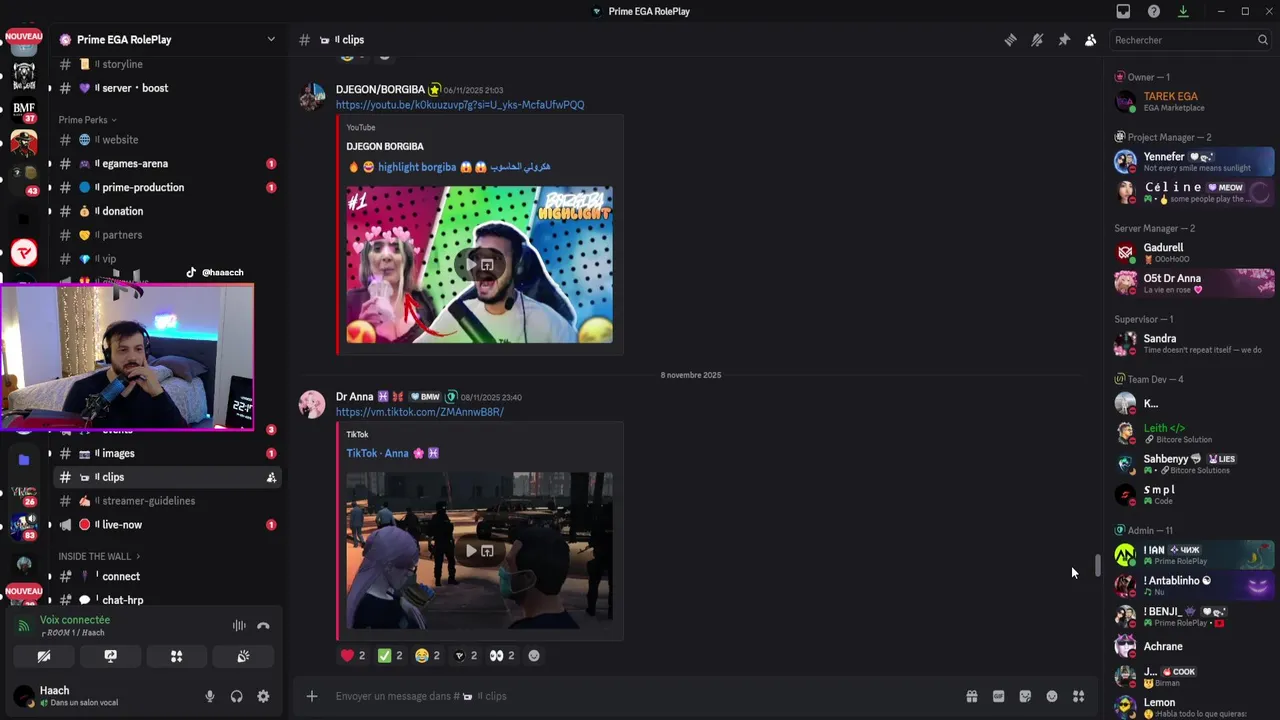Viewport: 1280px width, 720px height.
Task: Open the gift icon in message bar
Action: (x=971, y=696)
